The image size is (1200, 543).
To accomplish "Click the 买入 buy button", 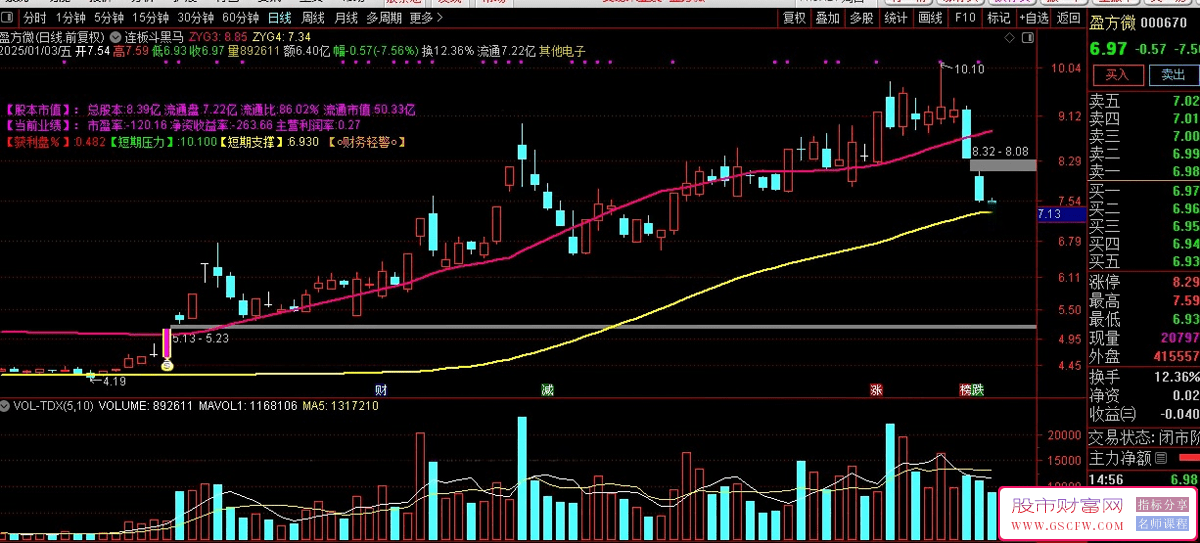I will coord(1116,75).
